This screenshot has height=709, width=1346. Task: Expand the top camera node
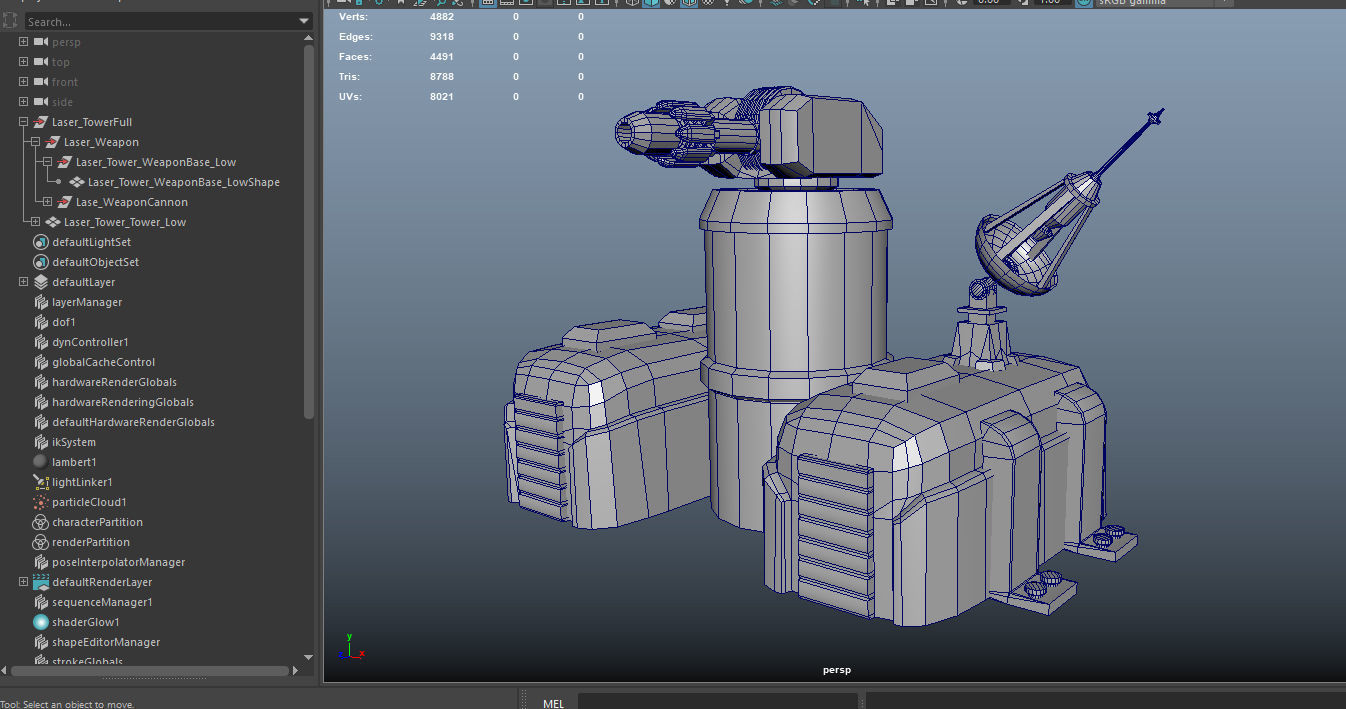coord(23,62)
